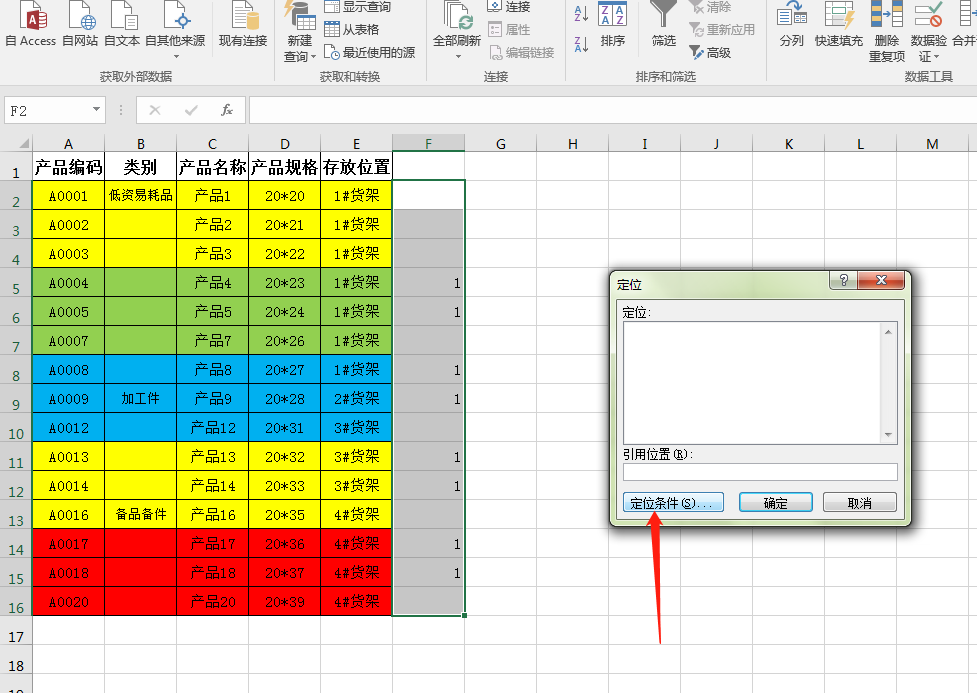Sort descending Z to A
The image size is (977, 693).
click(x=581, y=44)
